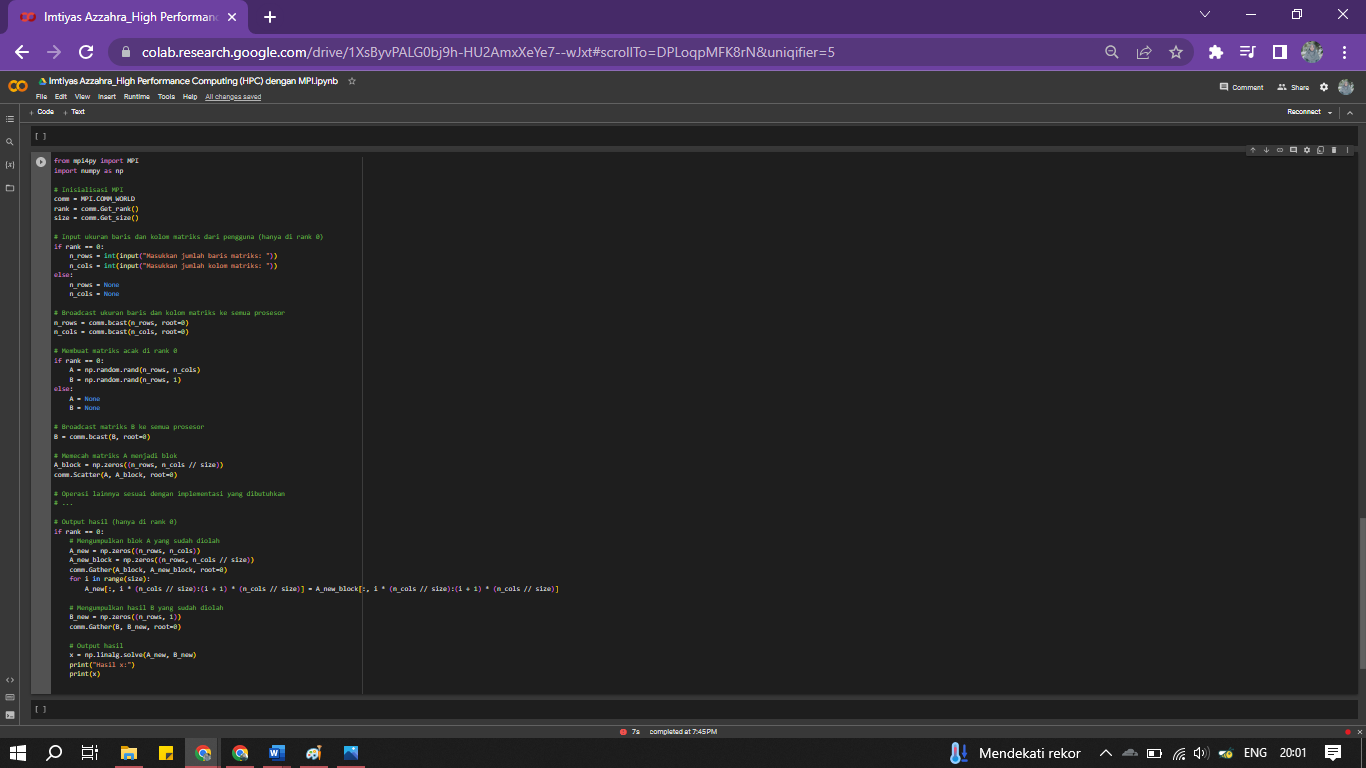Show hidden system tray icons
1366x768 pixels.
(x=1105, y=753)
